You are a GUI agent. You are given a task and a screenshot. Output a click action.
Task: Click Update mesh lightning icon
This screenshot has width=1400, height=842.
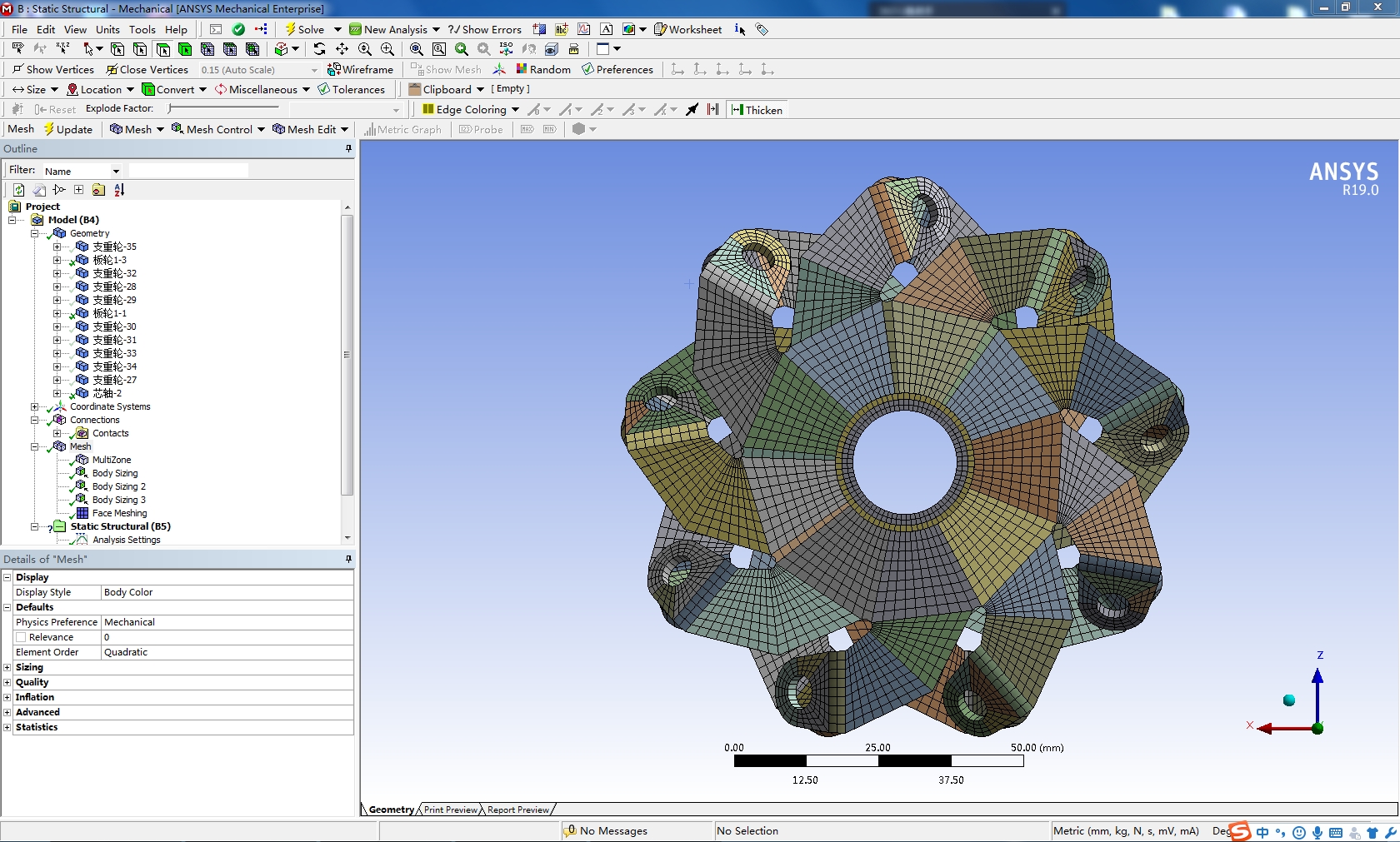49,129
